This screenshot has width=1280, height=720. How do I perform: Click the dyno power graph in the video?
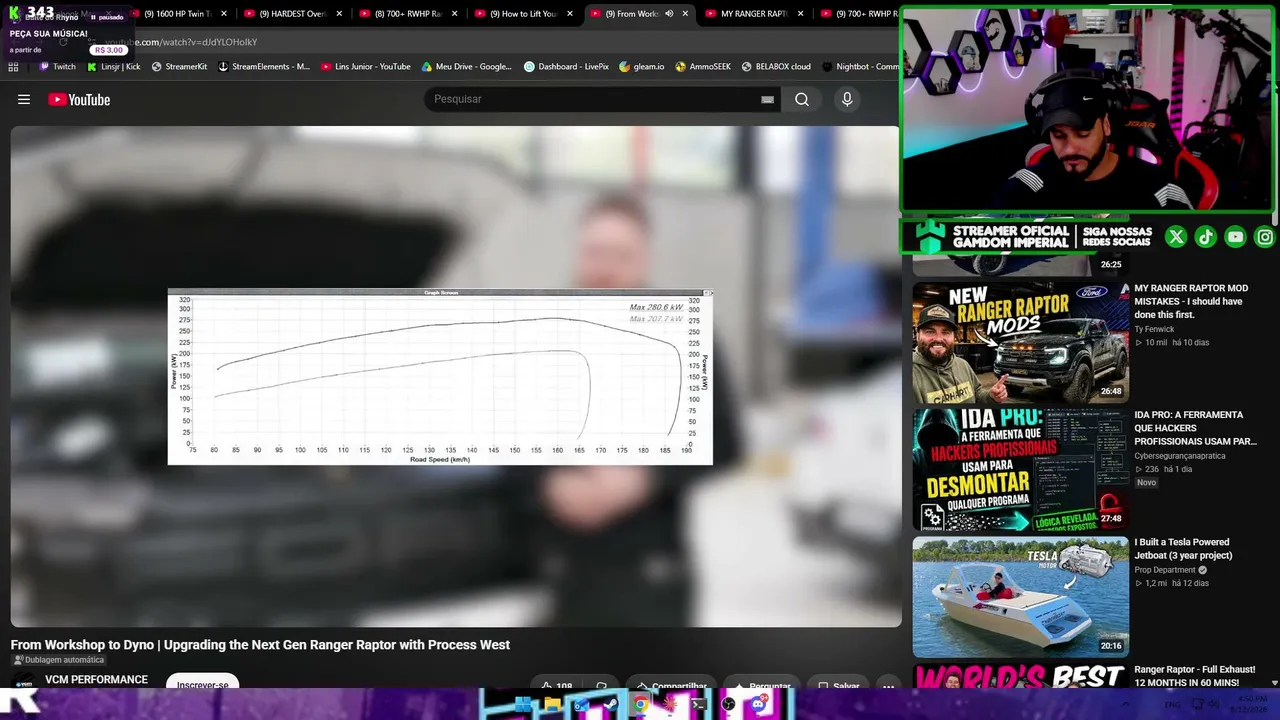tap(440, 377)
